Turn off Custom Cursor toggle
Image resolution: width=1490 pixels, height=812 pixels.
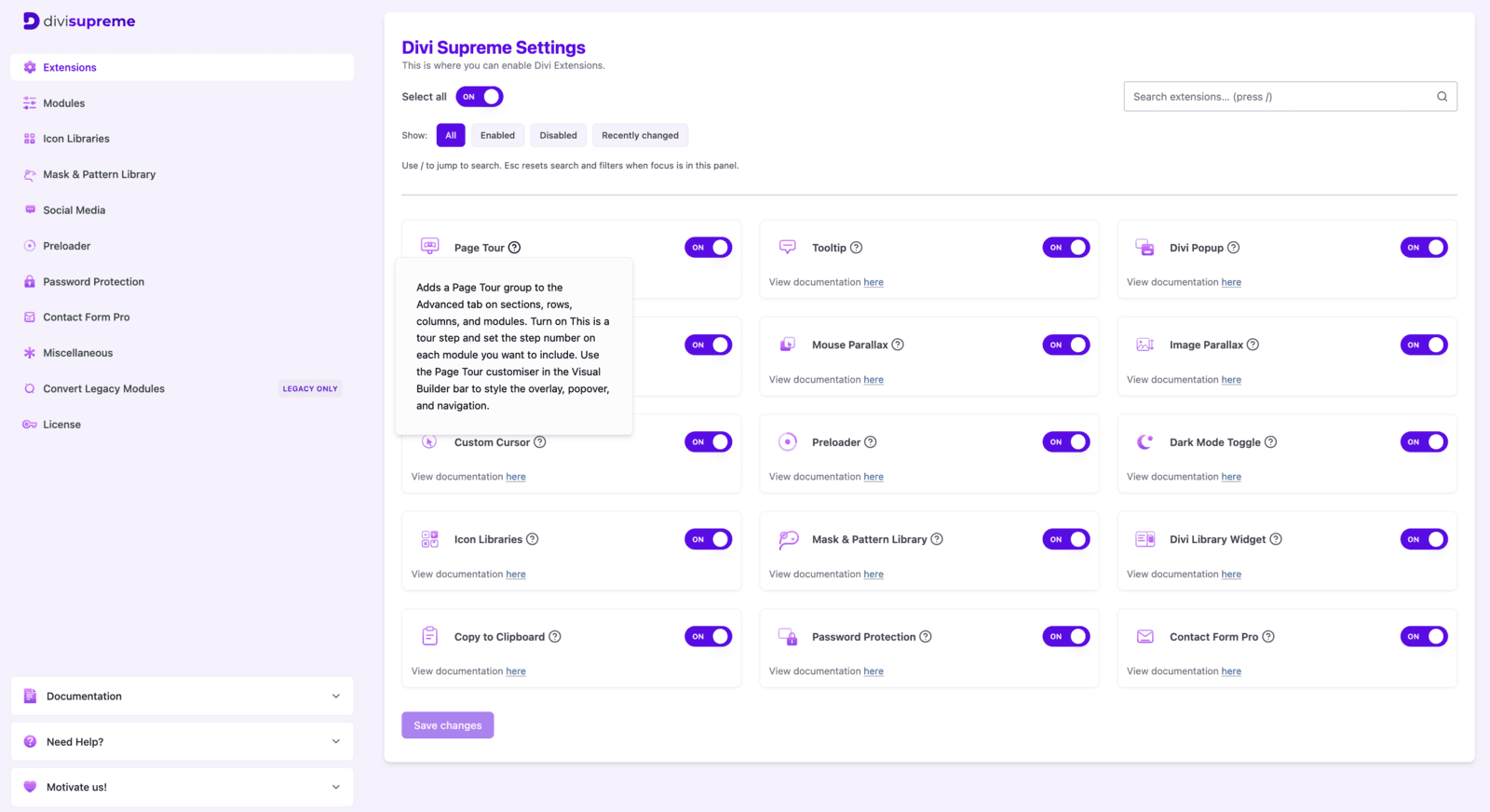709,442
